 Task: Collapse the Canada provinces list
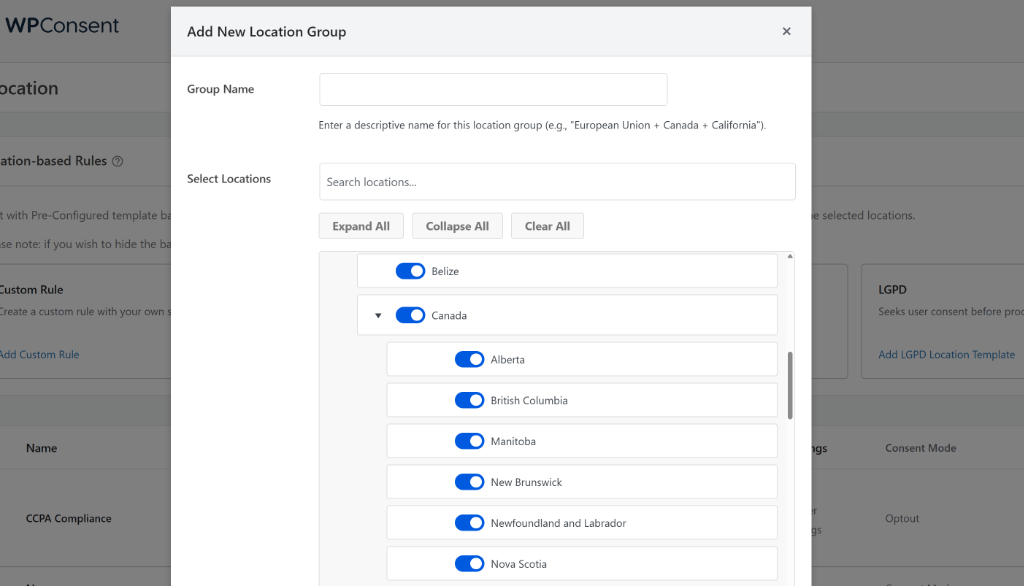click(377, 314)
